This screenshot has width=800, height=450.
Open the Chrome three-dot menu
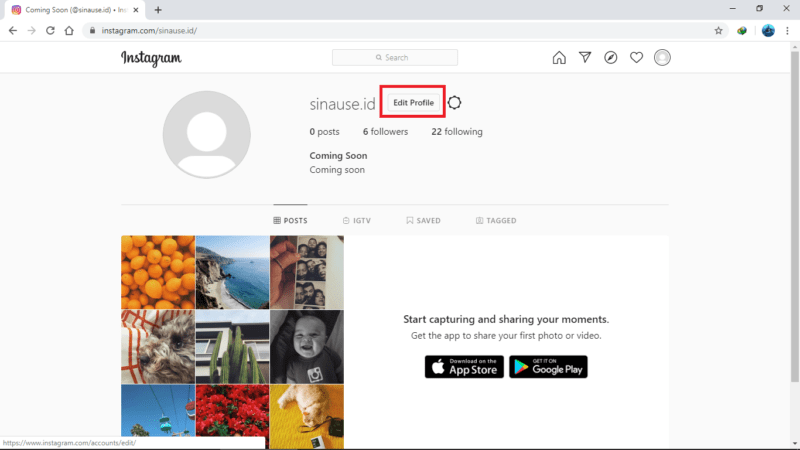coord(787,31)
